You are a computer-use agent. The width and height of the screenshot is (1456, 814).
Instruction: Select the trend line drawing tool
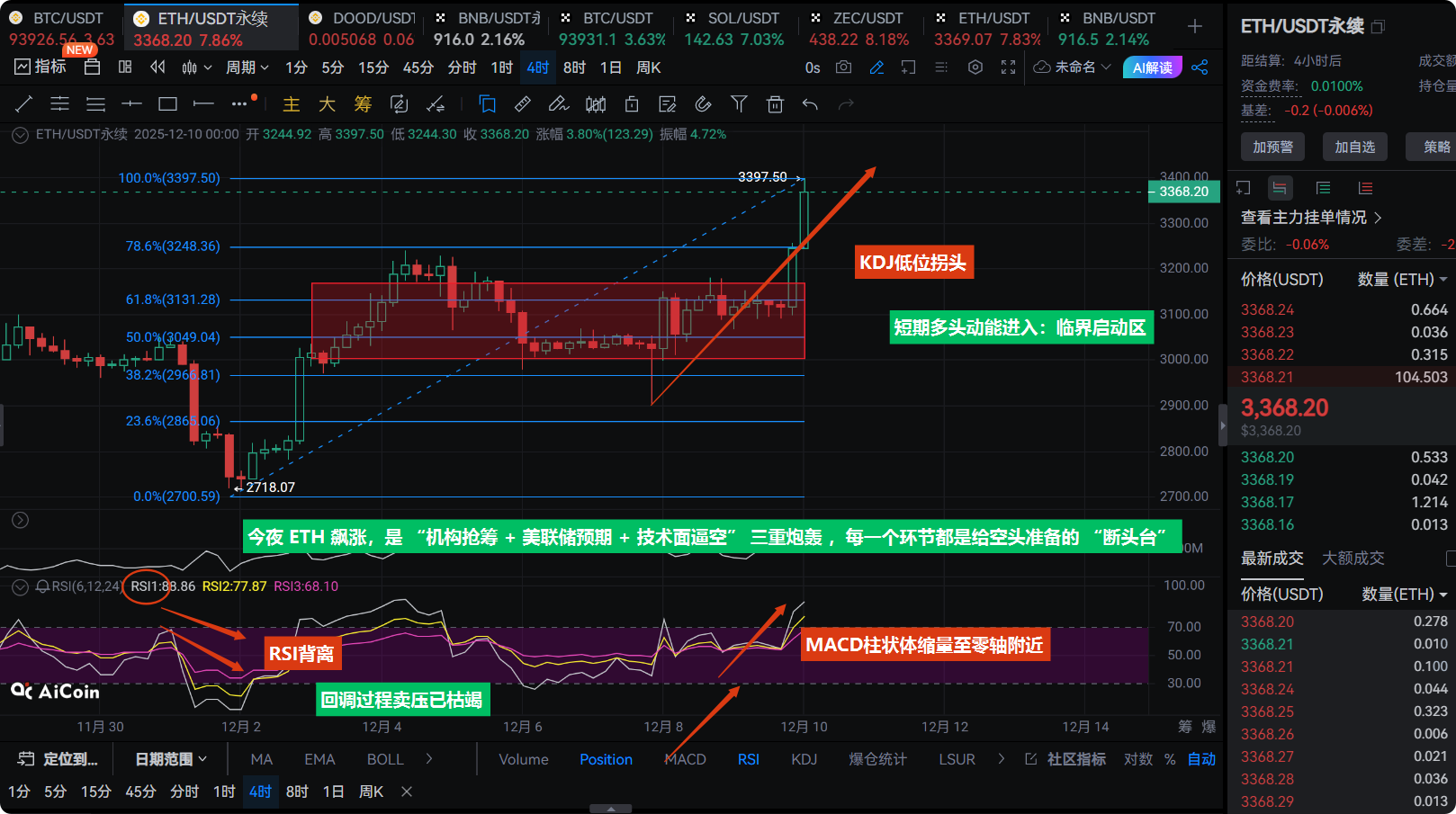pyautogui.click(x=24, y=104)
